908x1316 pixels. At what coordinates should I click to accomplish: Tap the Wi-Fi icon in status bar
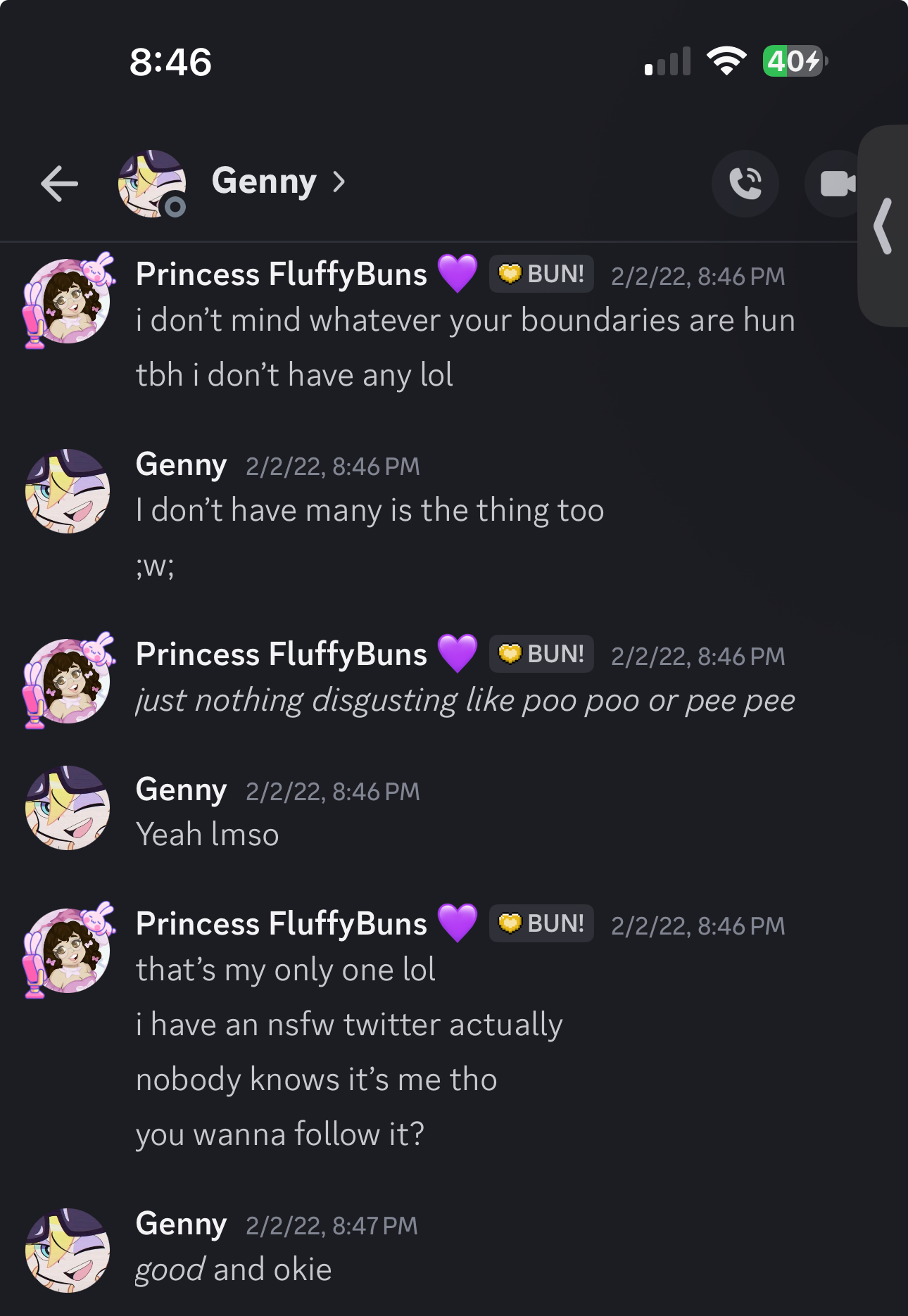[726, 61]
